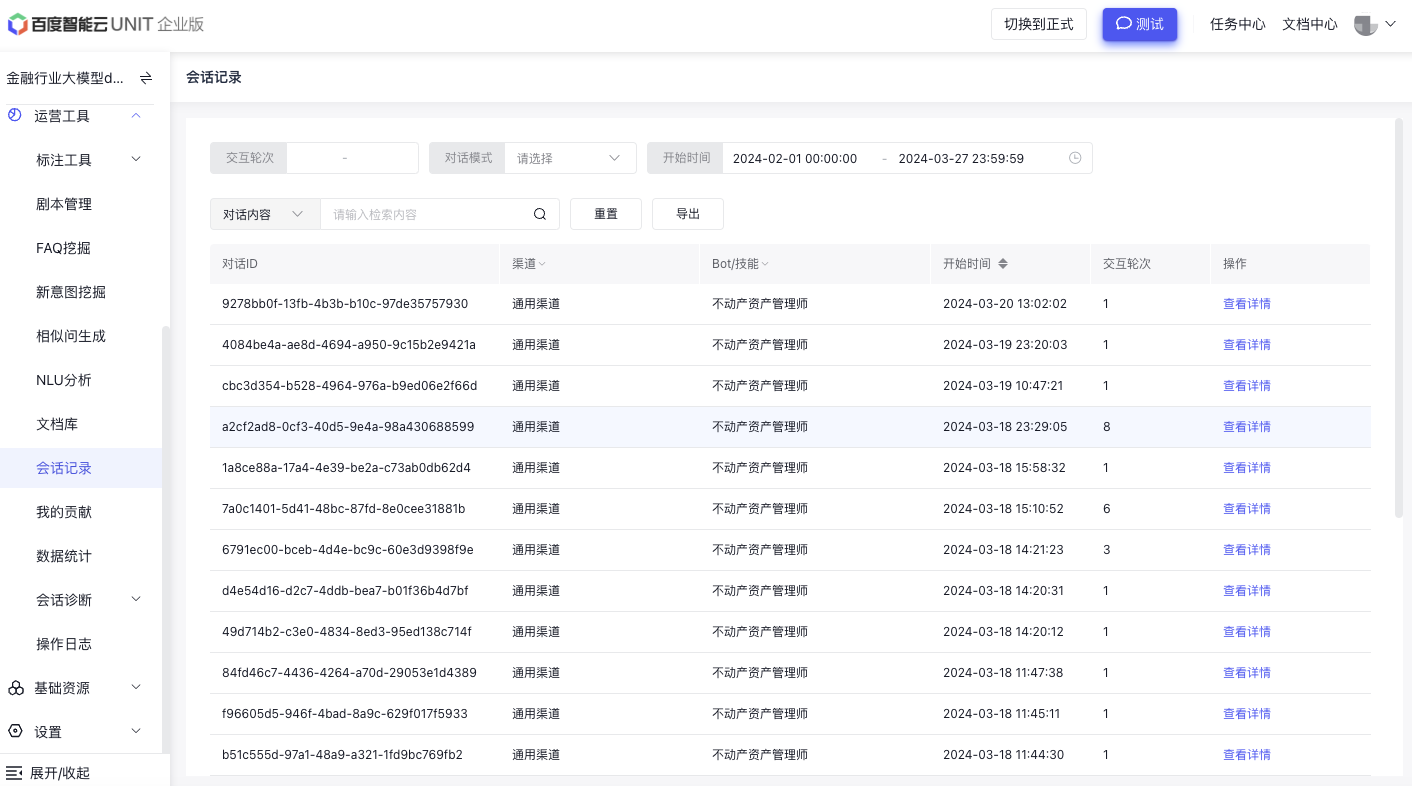View details for session b51c555d
1412x786 pixels.
coord(1247,755)
